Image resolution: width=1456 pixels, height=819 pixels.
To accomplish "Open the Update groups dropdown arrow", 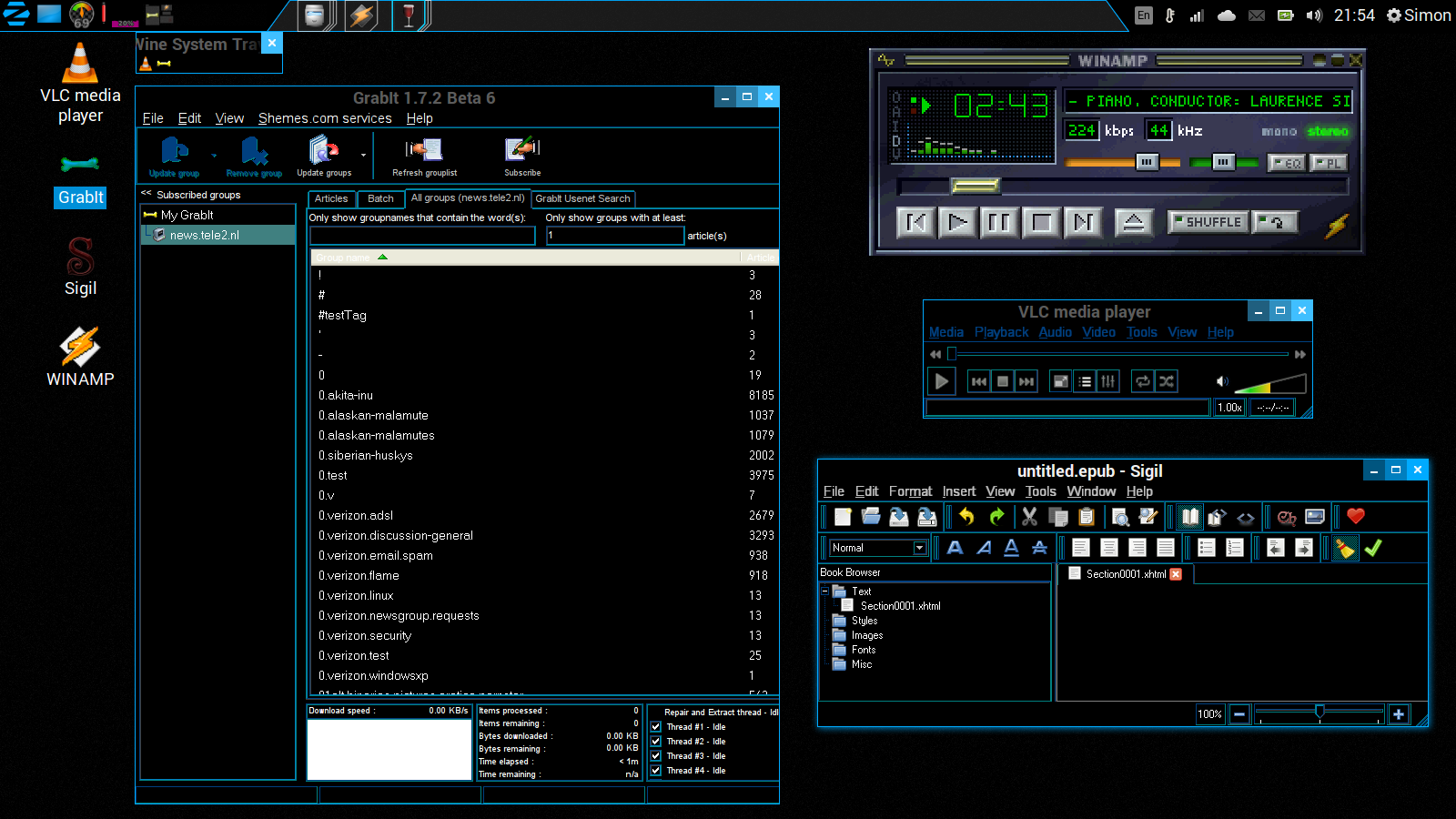I will click(363, 156).
